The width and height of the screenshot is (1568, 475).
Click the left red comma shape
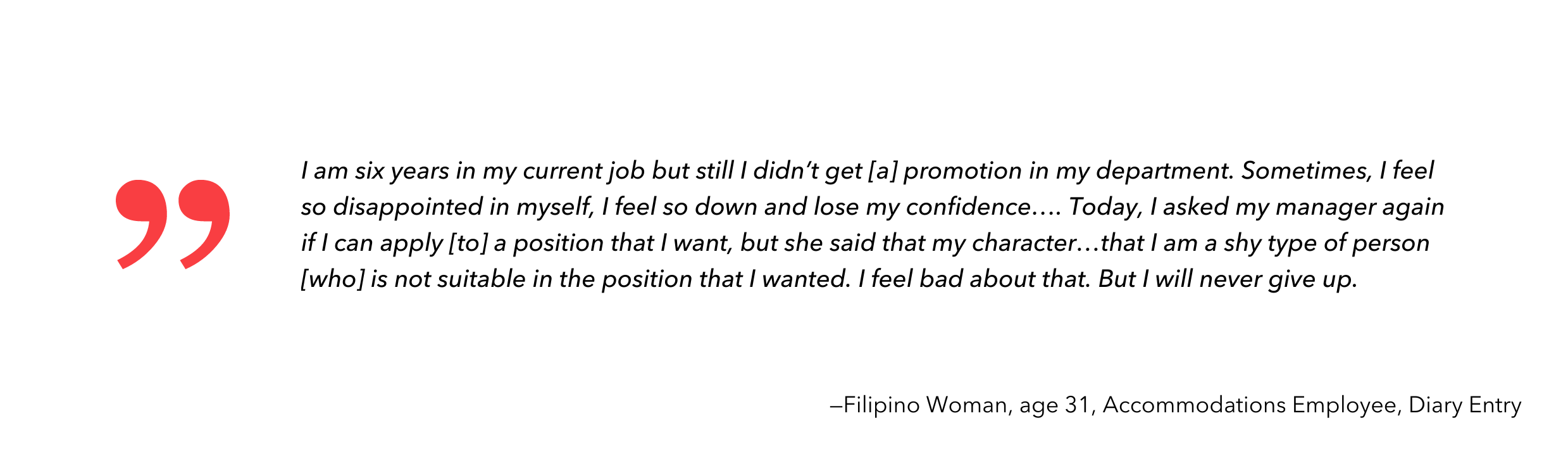tap(141, 224)
